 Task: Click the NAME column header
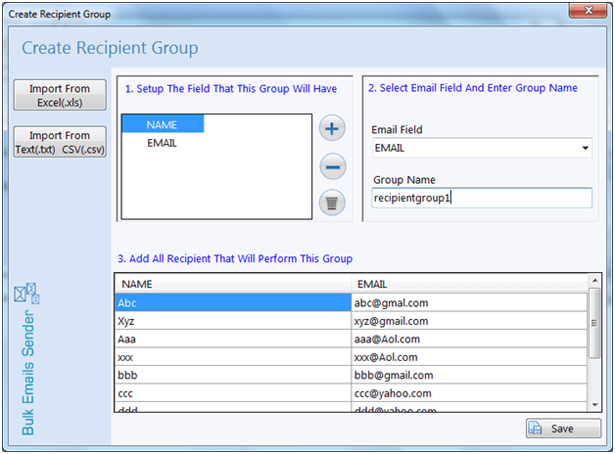tap(233, 284)
